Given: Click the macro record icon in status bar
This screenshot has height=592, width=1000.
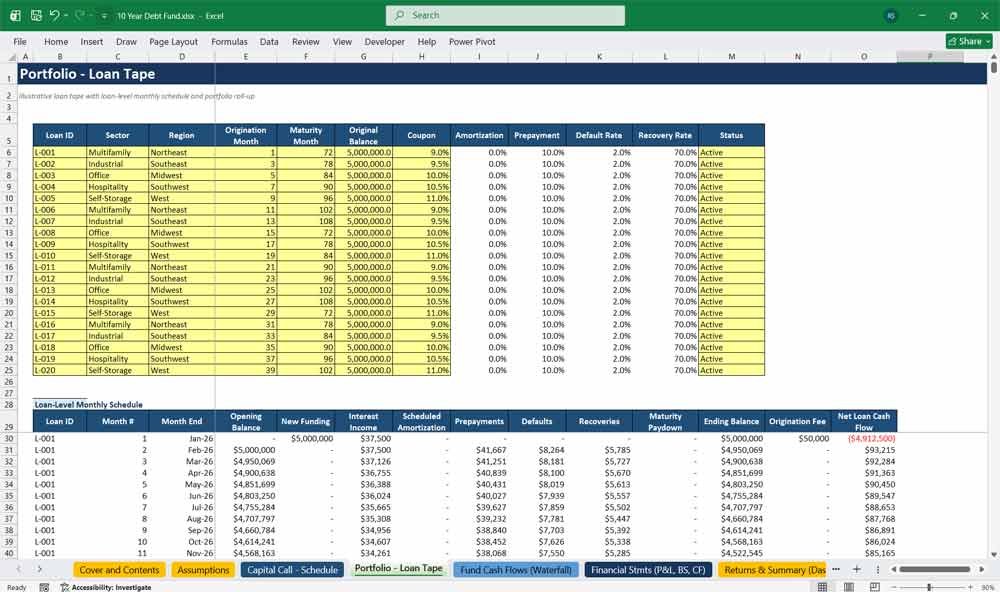Looking at the screenshot, I should [44, 587].
